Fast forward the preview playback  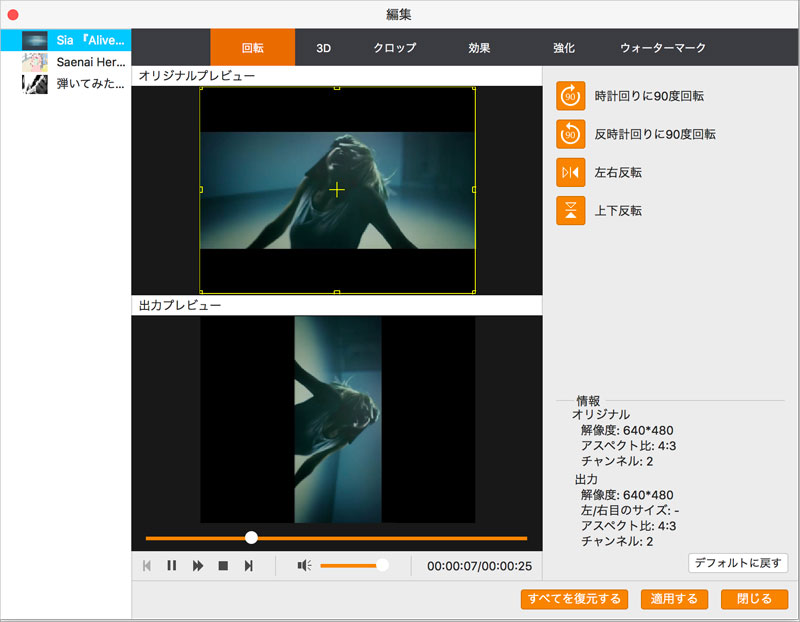[197, 565]
